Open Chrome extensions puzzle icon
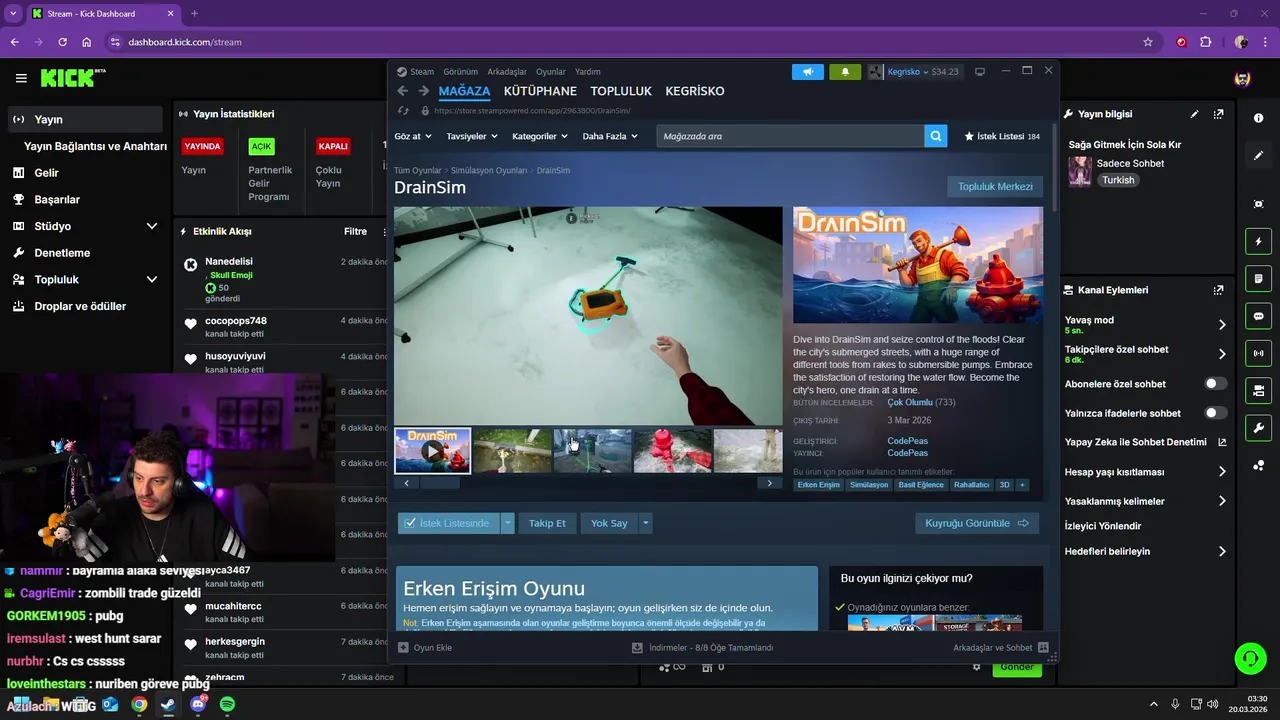1280x720 pixels. point(1205,42)
